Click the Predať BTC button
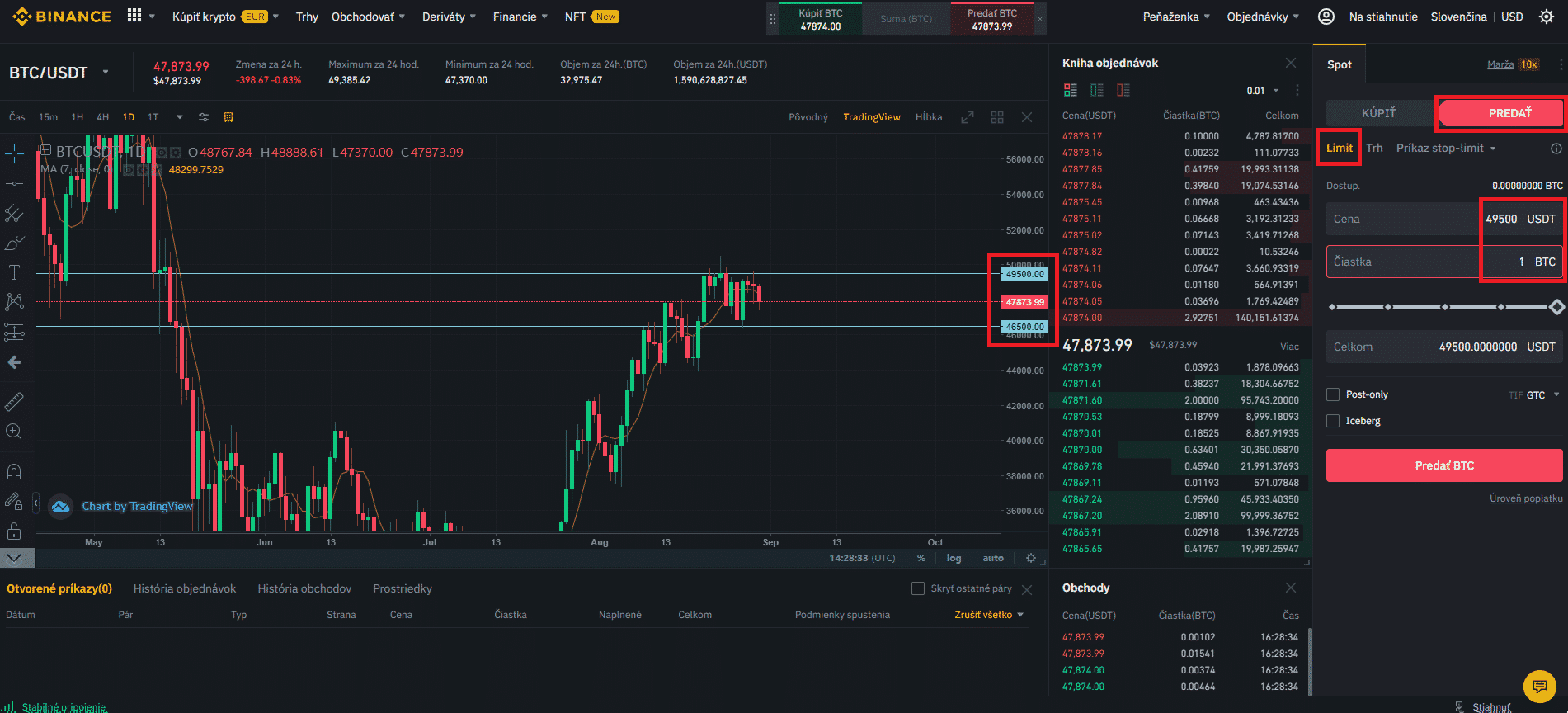This screenshot has width=1568, height=713. [x=1443, y=465]
